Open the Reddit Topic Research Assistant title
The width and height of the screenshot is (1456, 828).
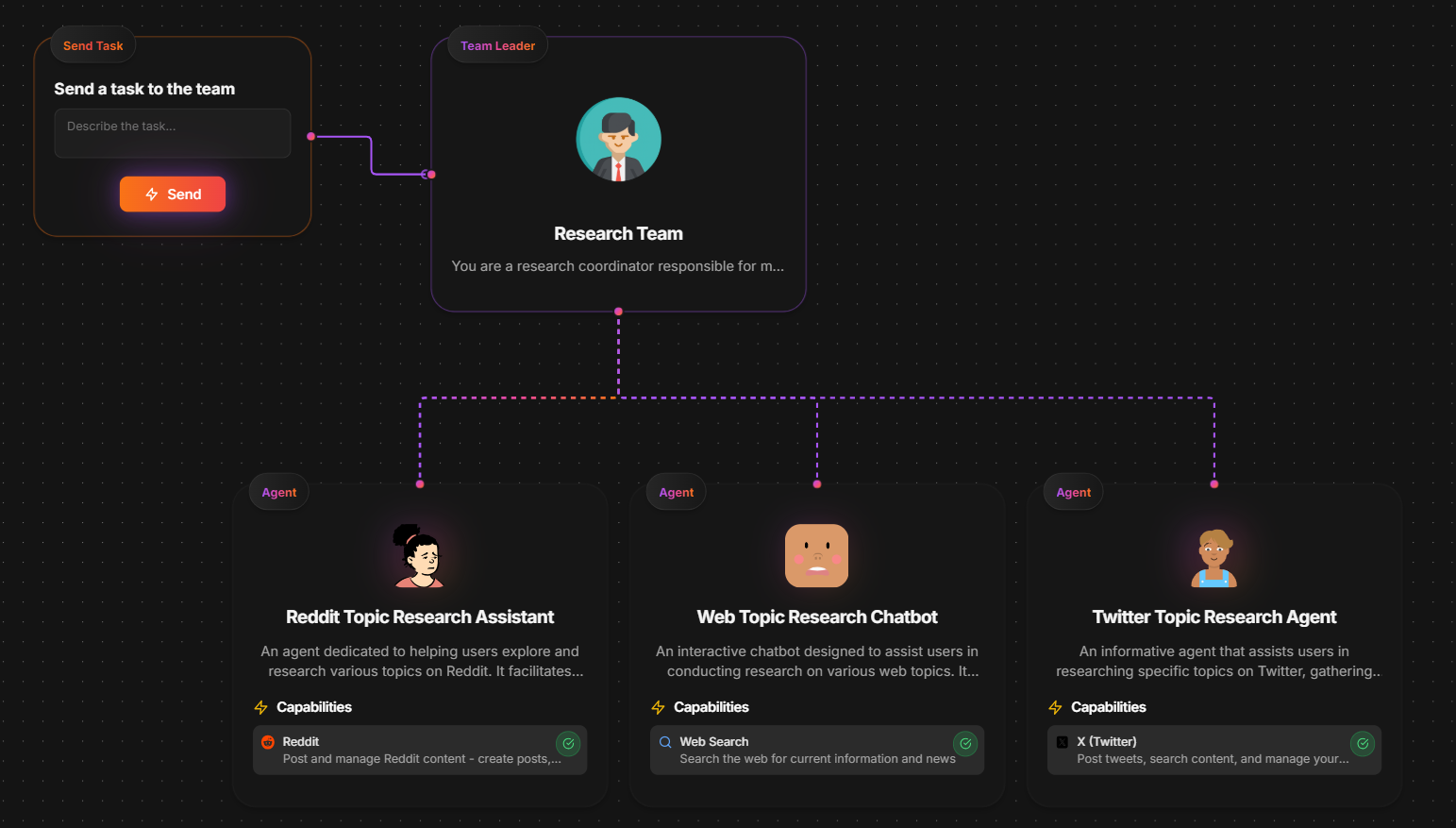point(420,617)
